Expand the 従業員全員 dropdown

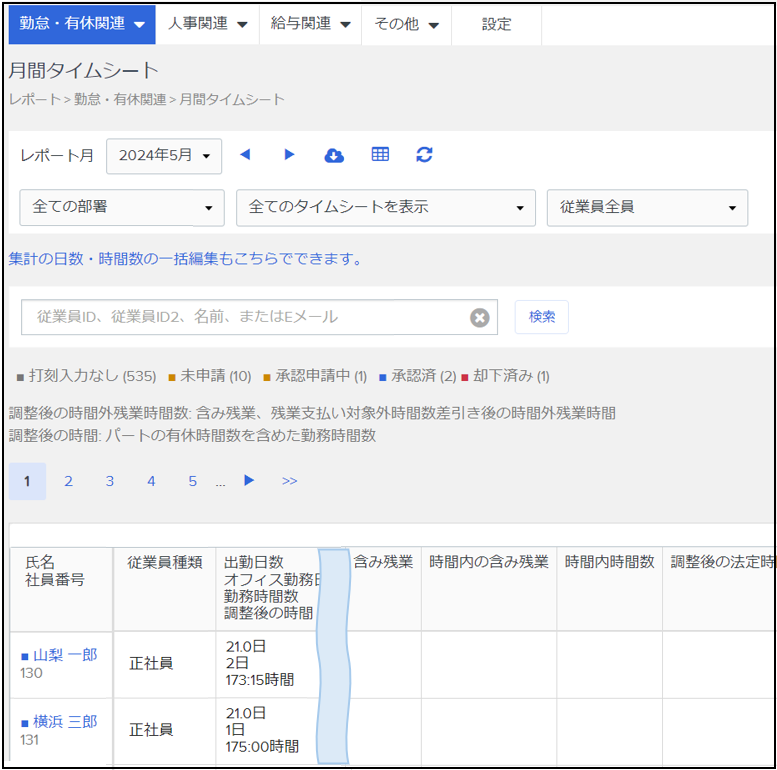click(x=647, y=208)
